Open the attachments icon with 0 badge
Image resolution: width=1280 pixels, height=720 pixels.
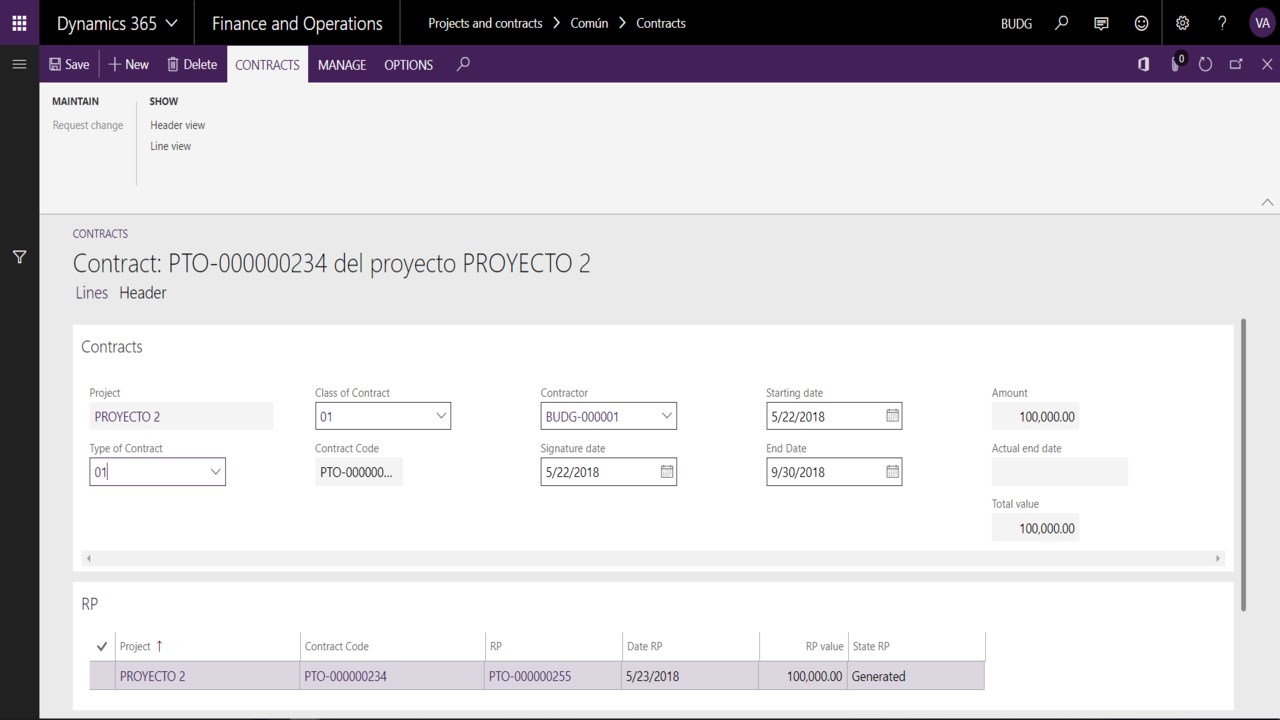point(1176,63)
